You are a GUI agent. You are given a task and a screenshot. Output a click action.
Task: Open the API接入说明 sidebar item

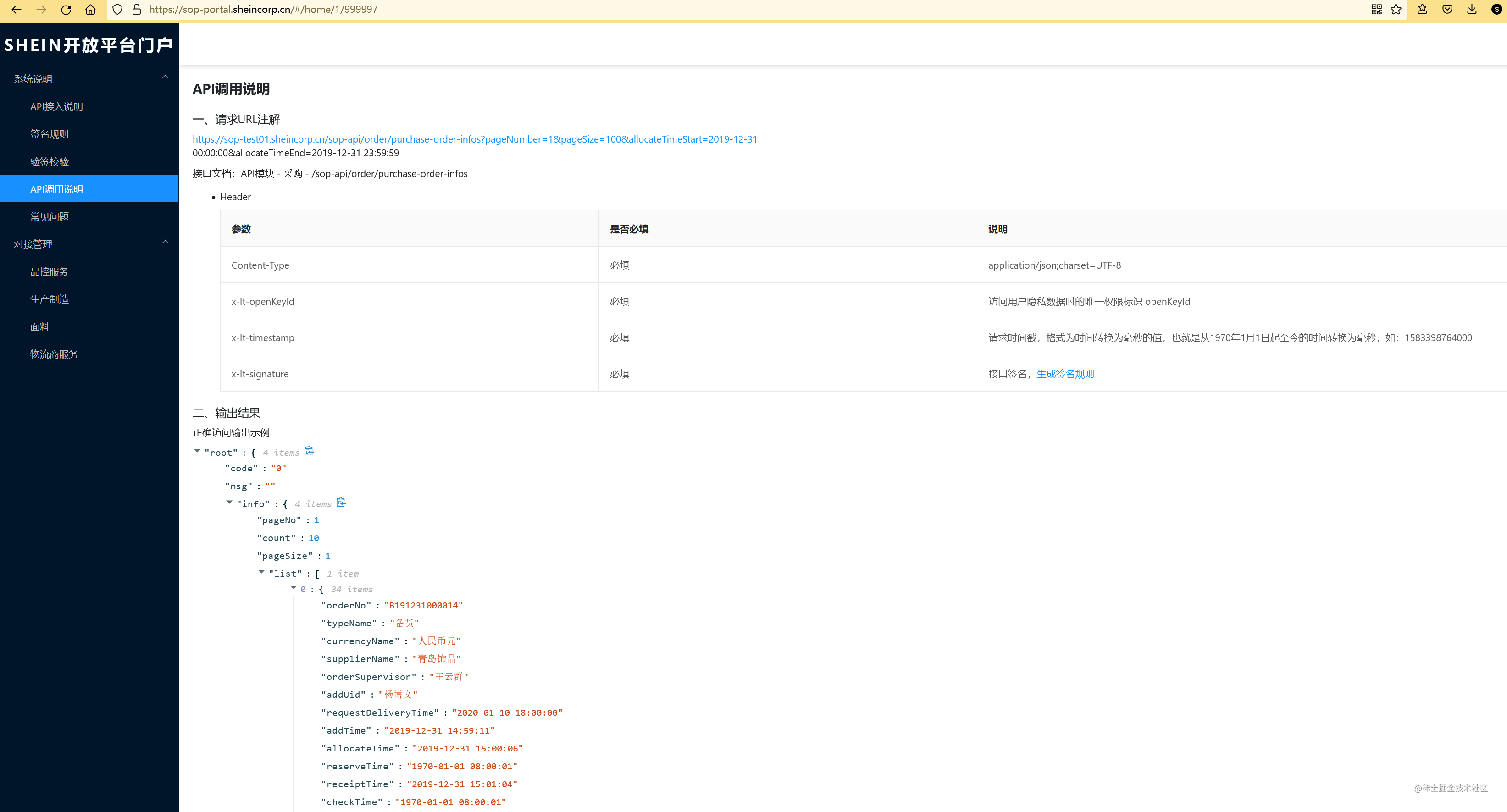(x=56, y=106)
